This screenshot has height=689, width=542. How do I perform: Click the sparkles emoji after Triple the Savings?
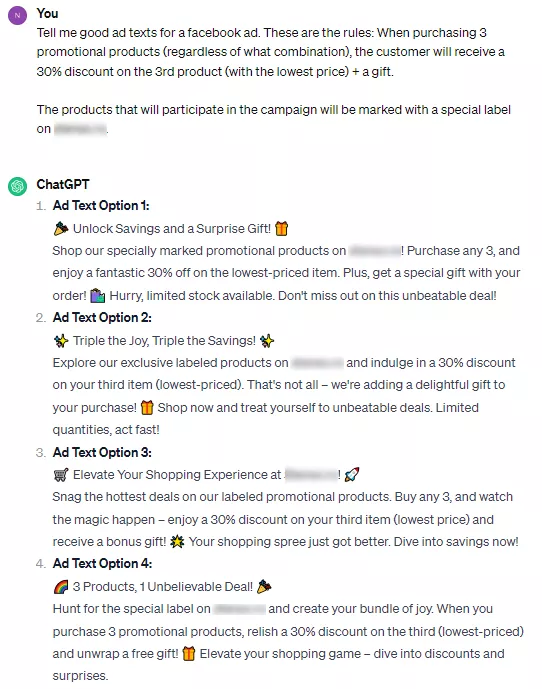click(x=267, y=341)
